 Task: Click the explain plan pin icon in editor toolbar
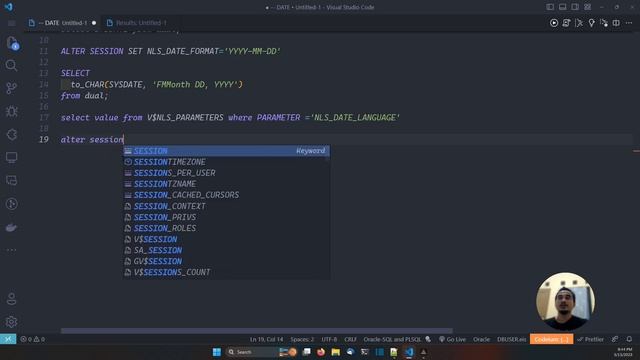click(x=591, y=23)
